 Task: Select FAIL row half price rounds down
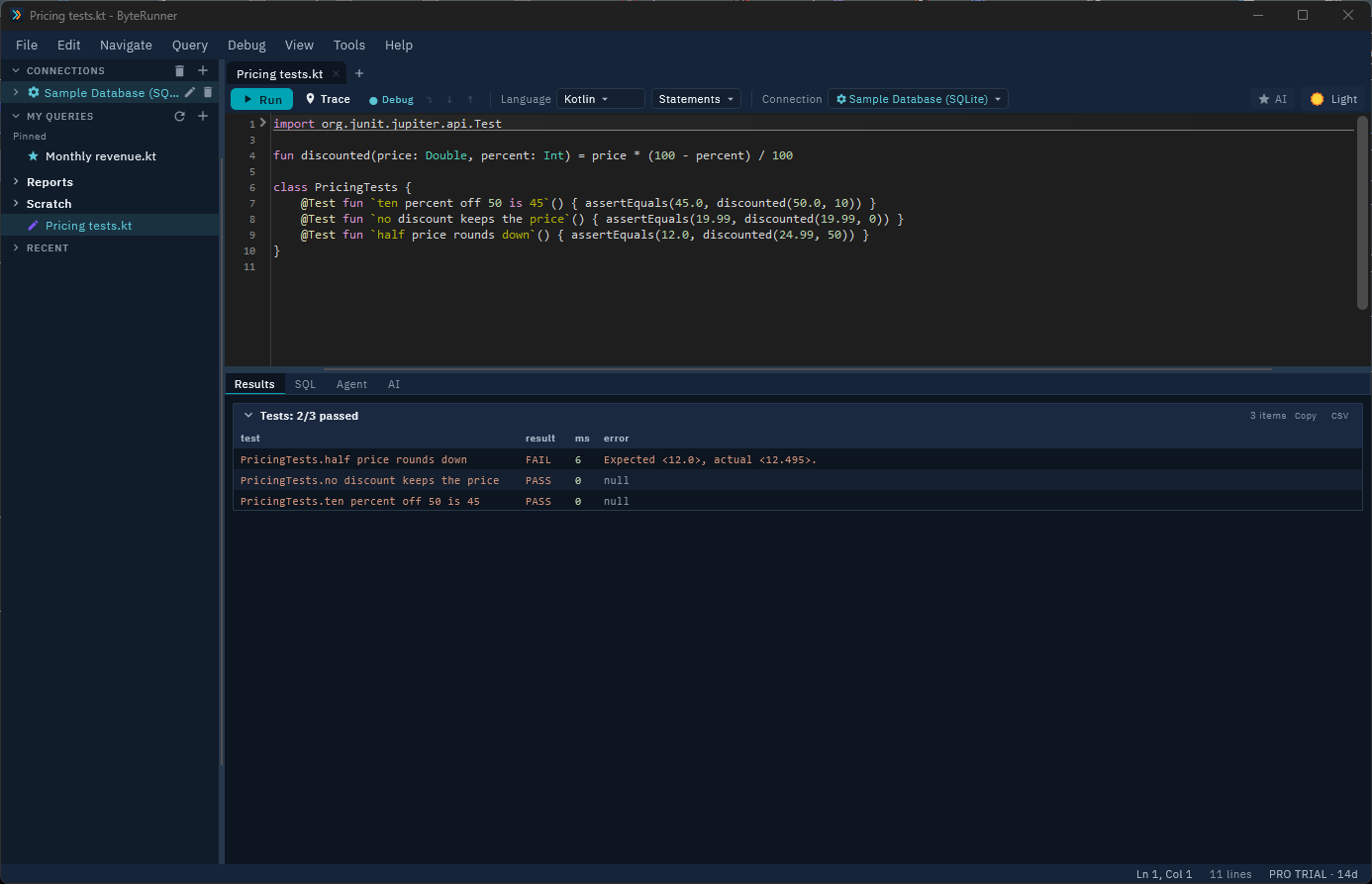coord(798,459)
